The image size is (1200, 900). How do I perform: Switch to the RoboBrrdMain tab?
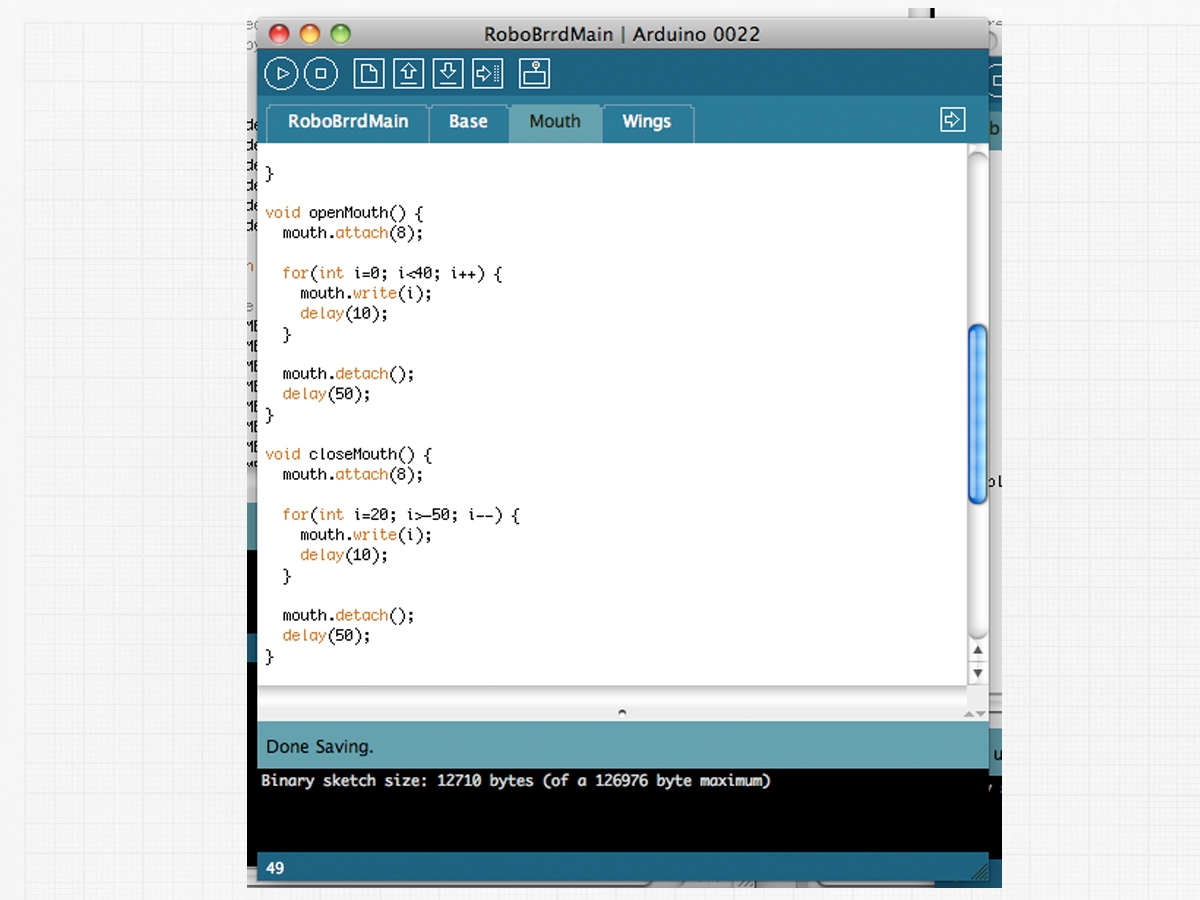tap(348, 122)
